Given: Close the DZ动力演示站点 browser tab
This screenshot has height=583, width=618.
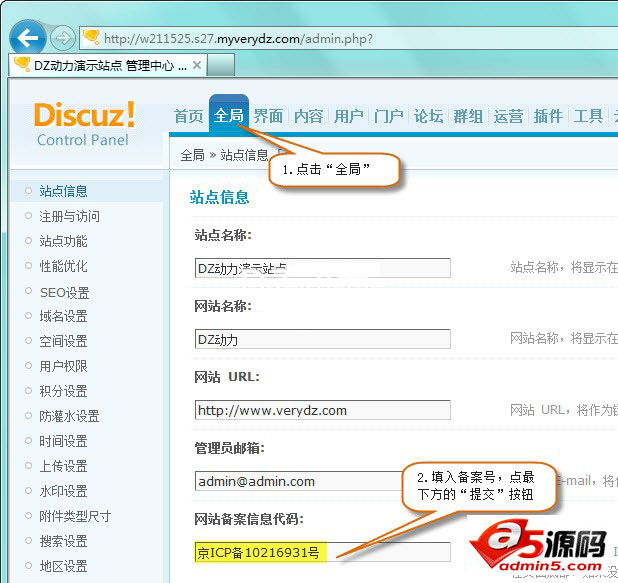Looking at the screenshot, I should click(197, 65).
